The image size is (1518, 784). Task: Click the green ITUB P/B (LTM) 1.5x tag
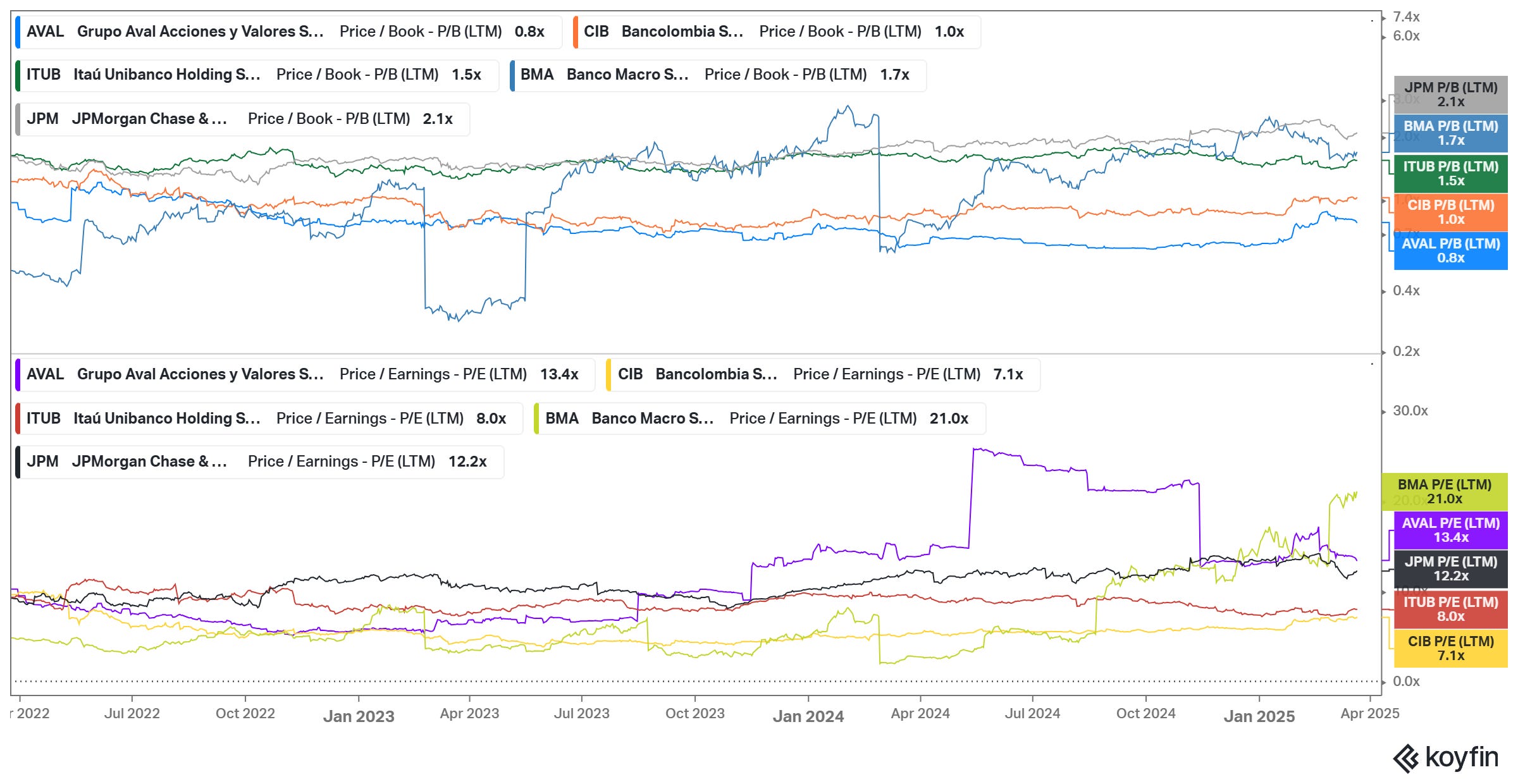(1450, 174)
